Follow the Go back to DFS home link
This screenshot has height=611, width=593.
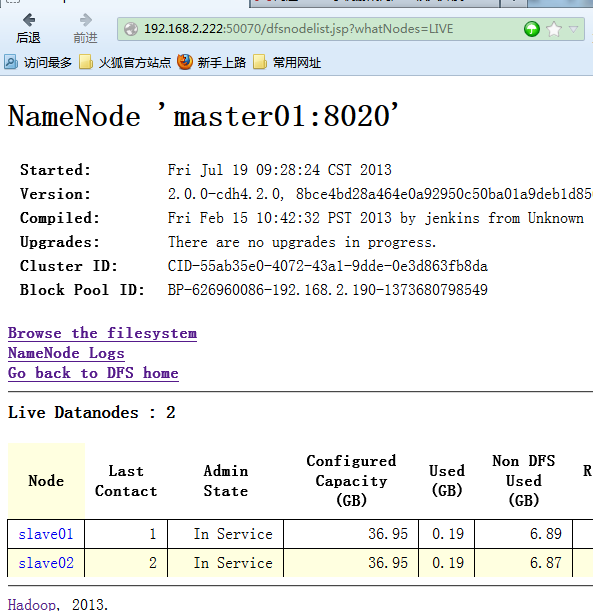[93, 373]
